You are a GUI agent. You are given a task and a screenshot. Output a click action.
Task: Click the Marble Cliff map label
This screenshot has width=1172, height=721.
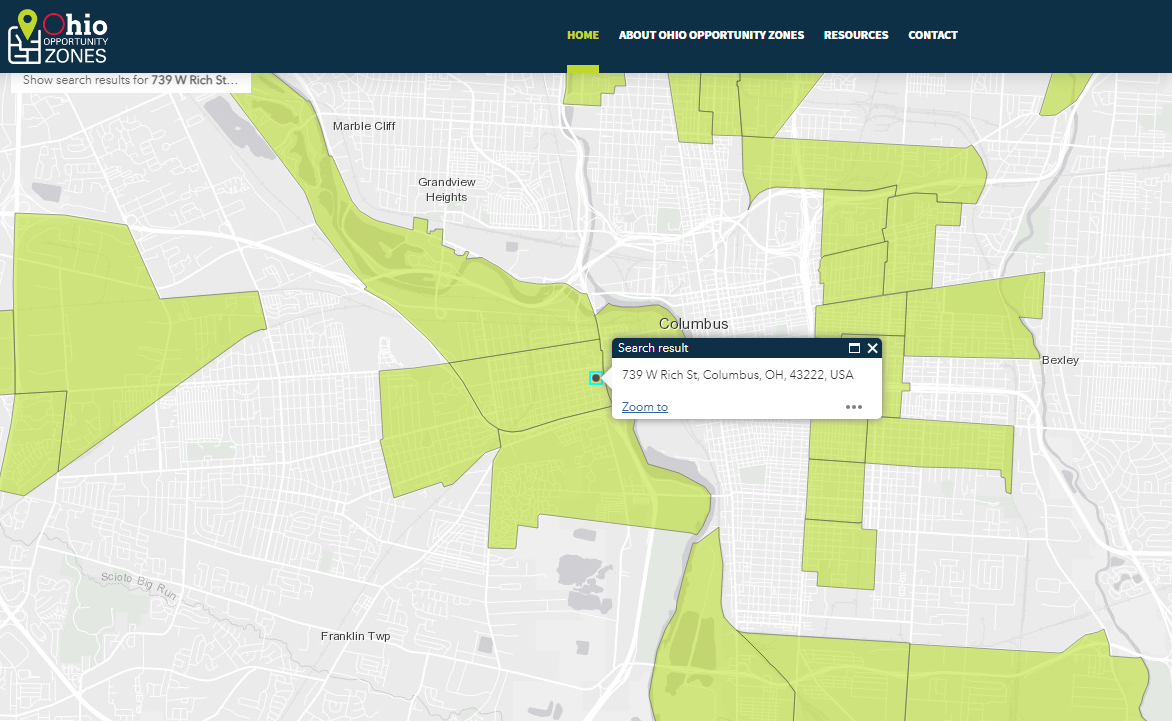coord(364,126)
